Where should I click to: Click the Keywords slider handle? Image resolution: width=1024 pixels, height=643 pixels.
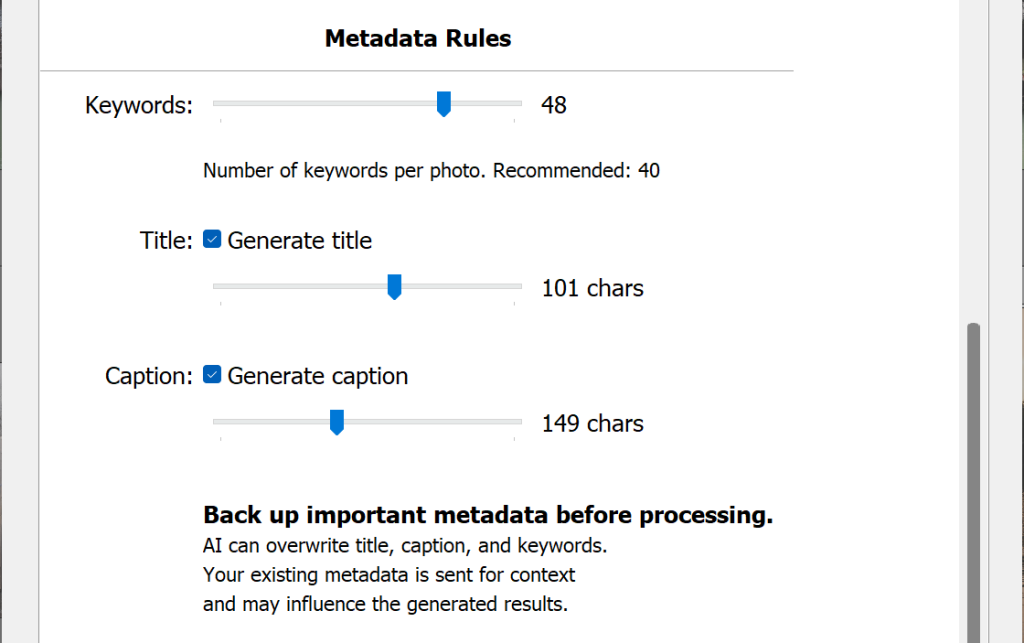(444, 103)
